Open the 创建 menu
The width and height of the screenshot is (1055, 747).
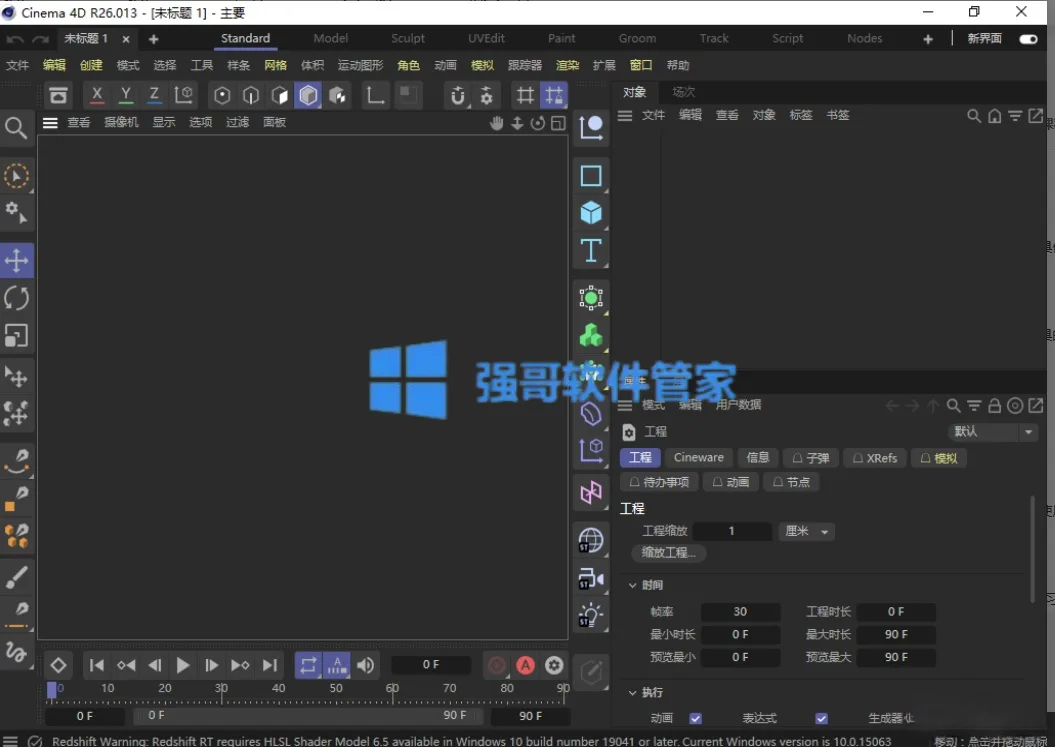click(x=91, y=65)
